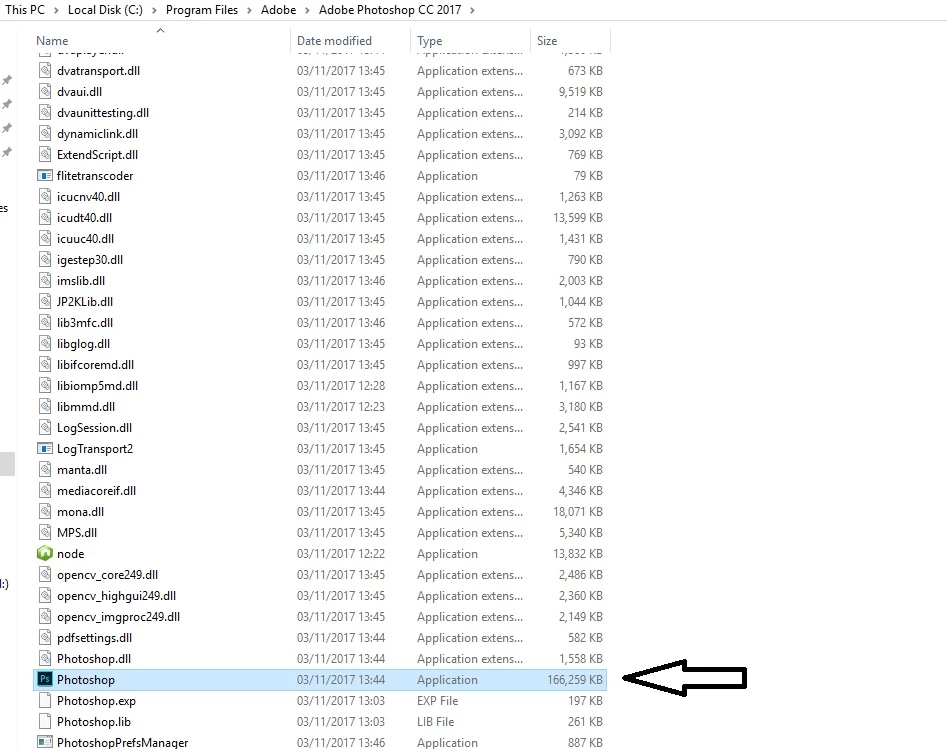
Task: Click the LogTransport2 application icon
Action: pyautogui.click(x=45, y=449)
